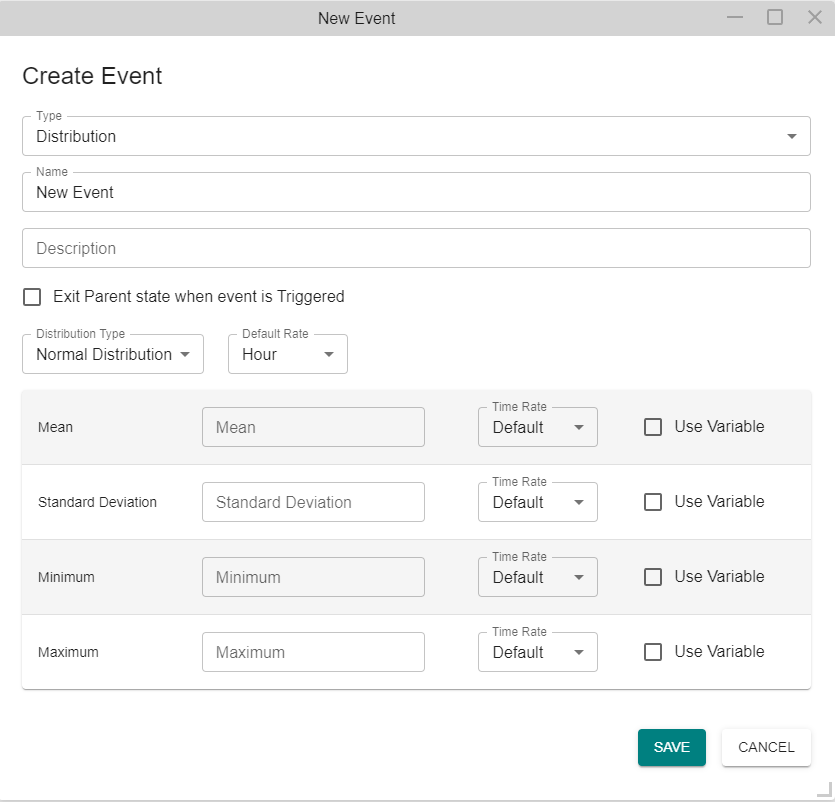Screen dimensions: 835x802
Task: Open Time Rate dropdown for Maximum
Action: 537,652
